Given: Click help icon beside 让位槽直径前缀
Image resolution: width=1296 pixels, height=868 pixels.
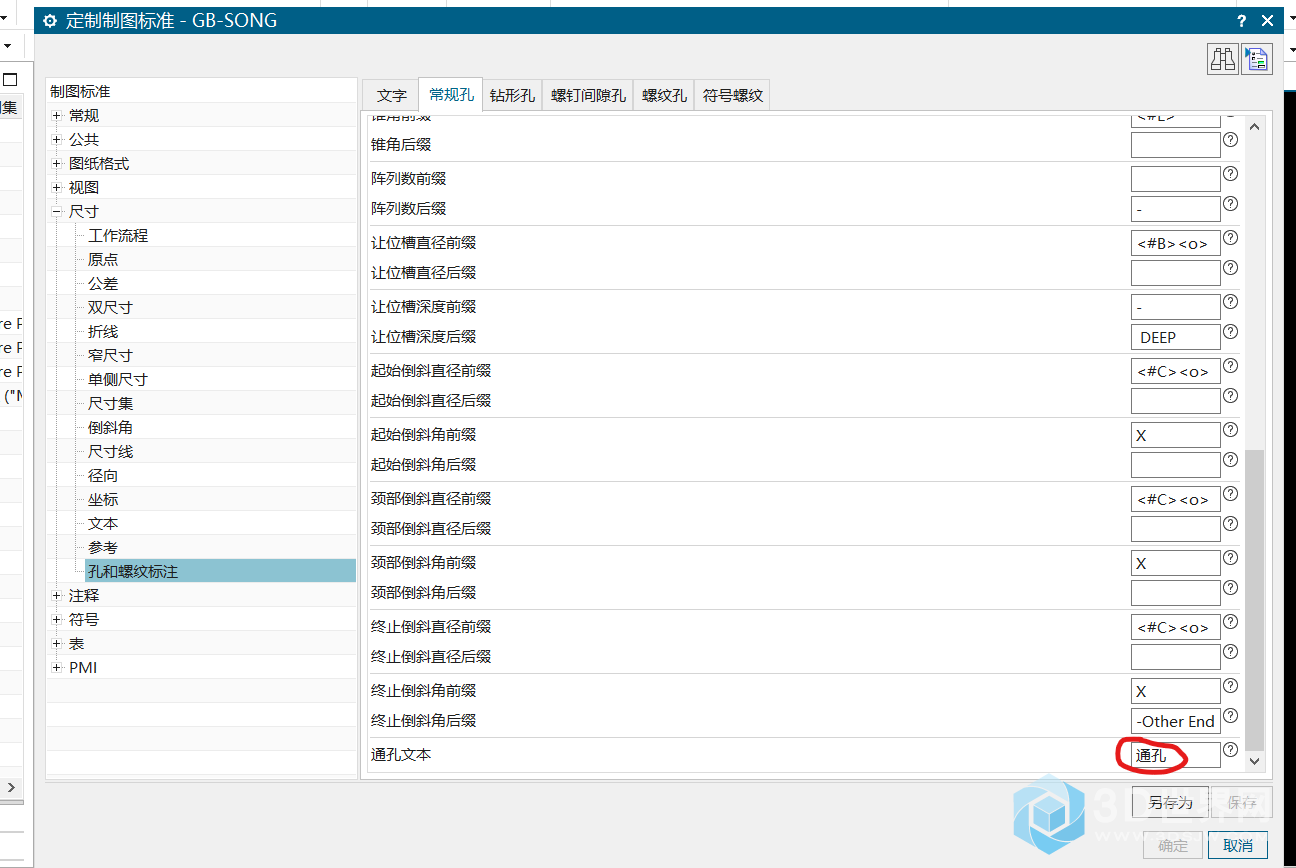Looking at the screenshot, I should tap(1230, 238).
